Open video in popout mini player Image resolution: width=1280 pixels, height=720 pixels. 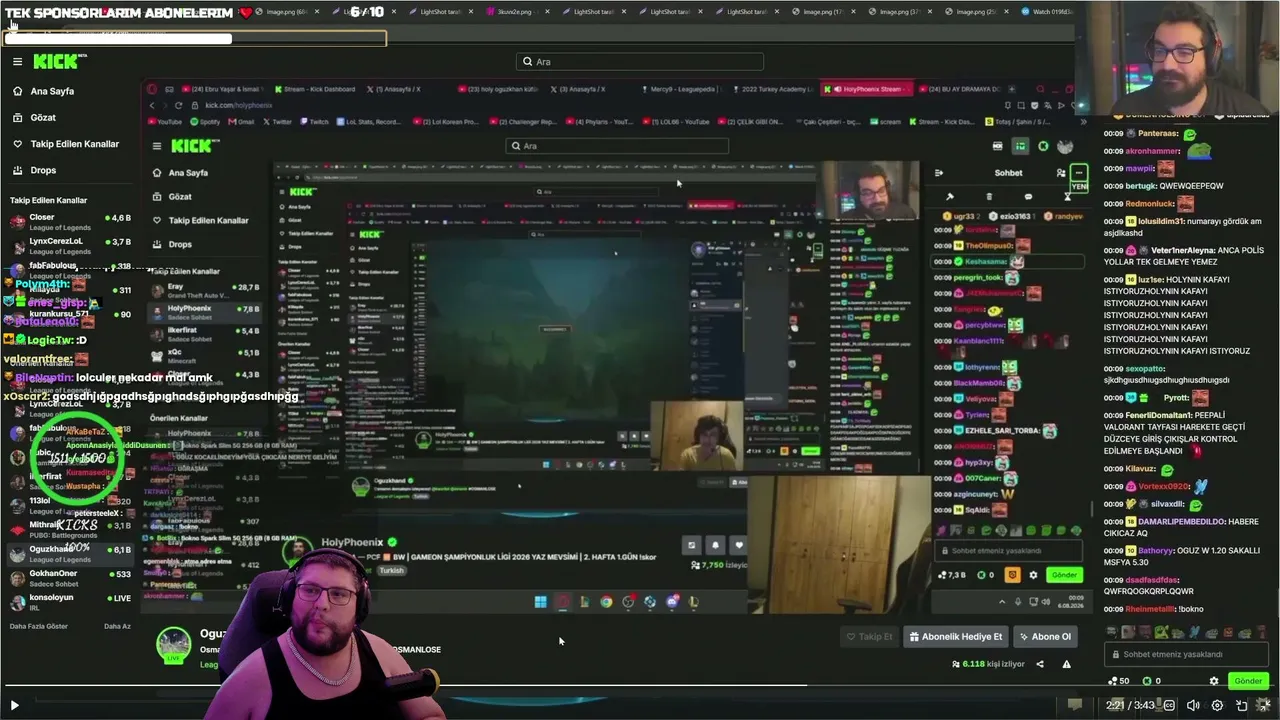pos(1241,705)
